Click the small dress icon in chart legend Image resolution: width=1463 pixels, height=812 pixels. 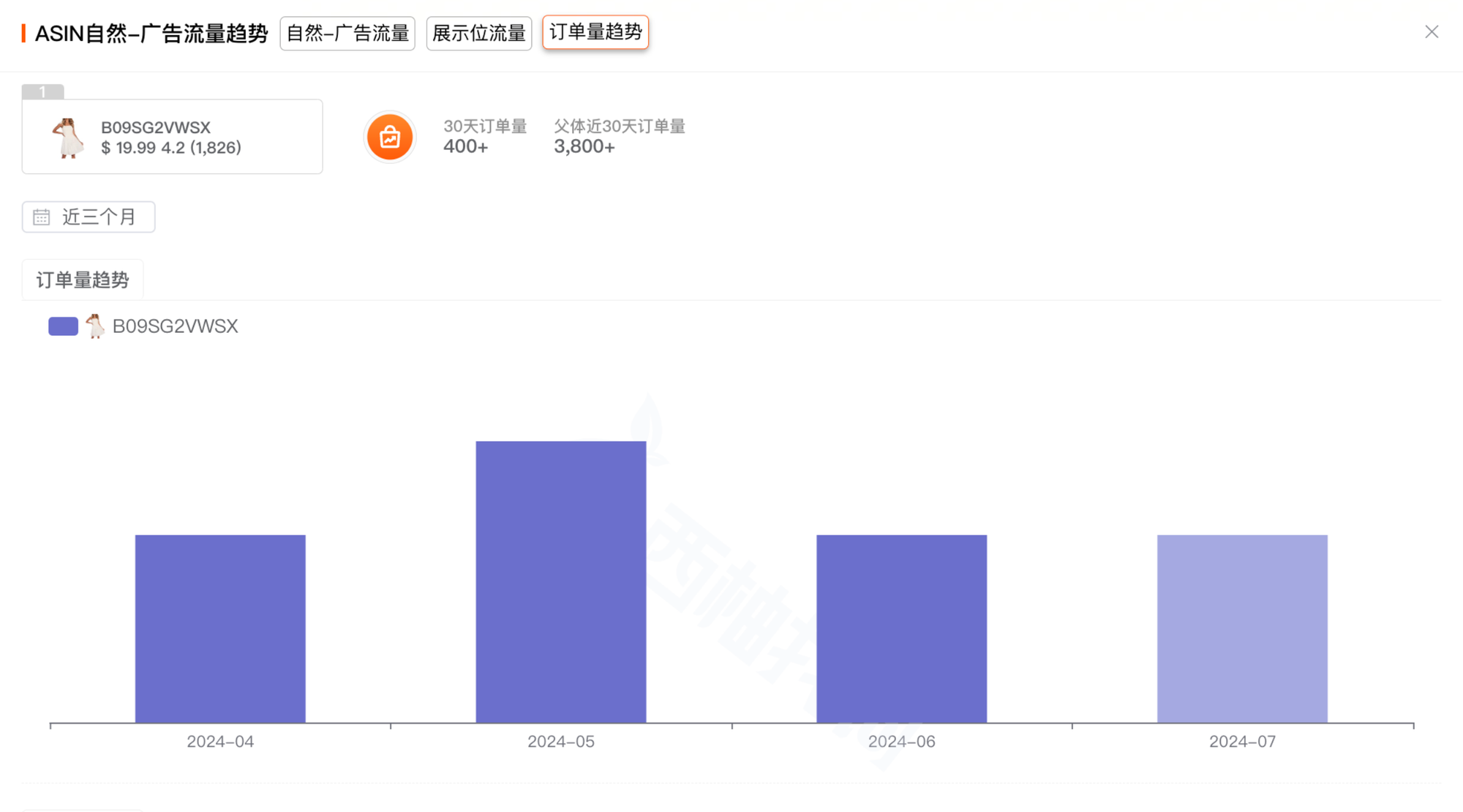point(95,326)
